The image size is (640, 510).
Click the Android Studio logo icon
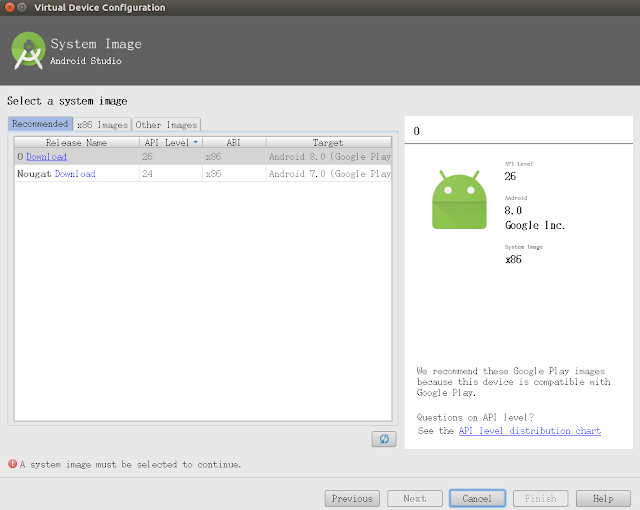click(x=28, y=51)
